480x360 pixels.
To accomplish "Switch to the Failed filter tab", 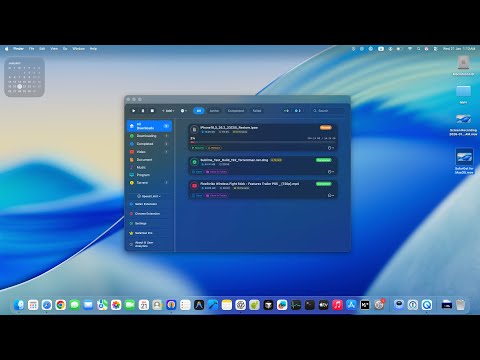I will pyautogui.click(x=257, y=111).
